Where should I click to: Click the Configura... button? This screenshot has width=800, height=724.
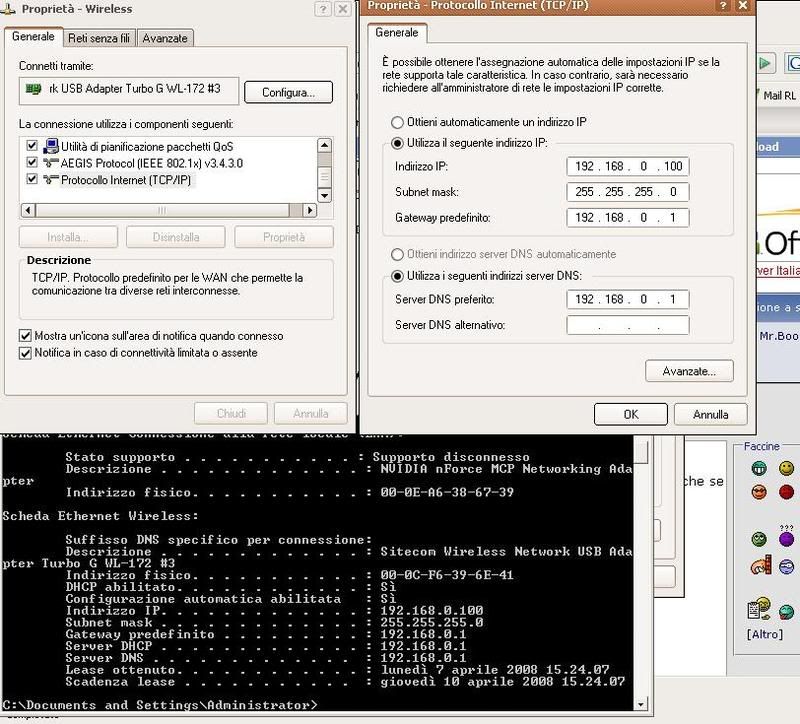288,92
